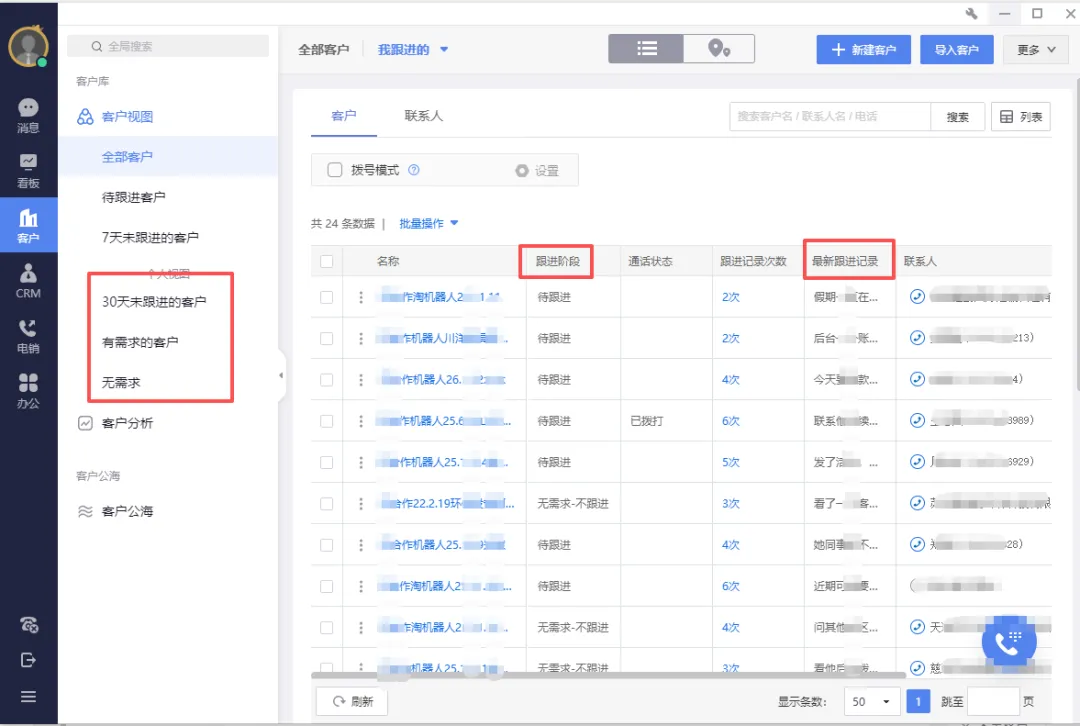Click the floating blue phone call icon
Screen dimensions: 1080x726
coord(1009,641)
